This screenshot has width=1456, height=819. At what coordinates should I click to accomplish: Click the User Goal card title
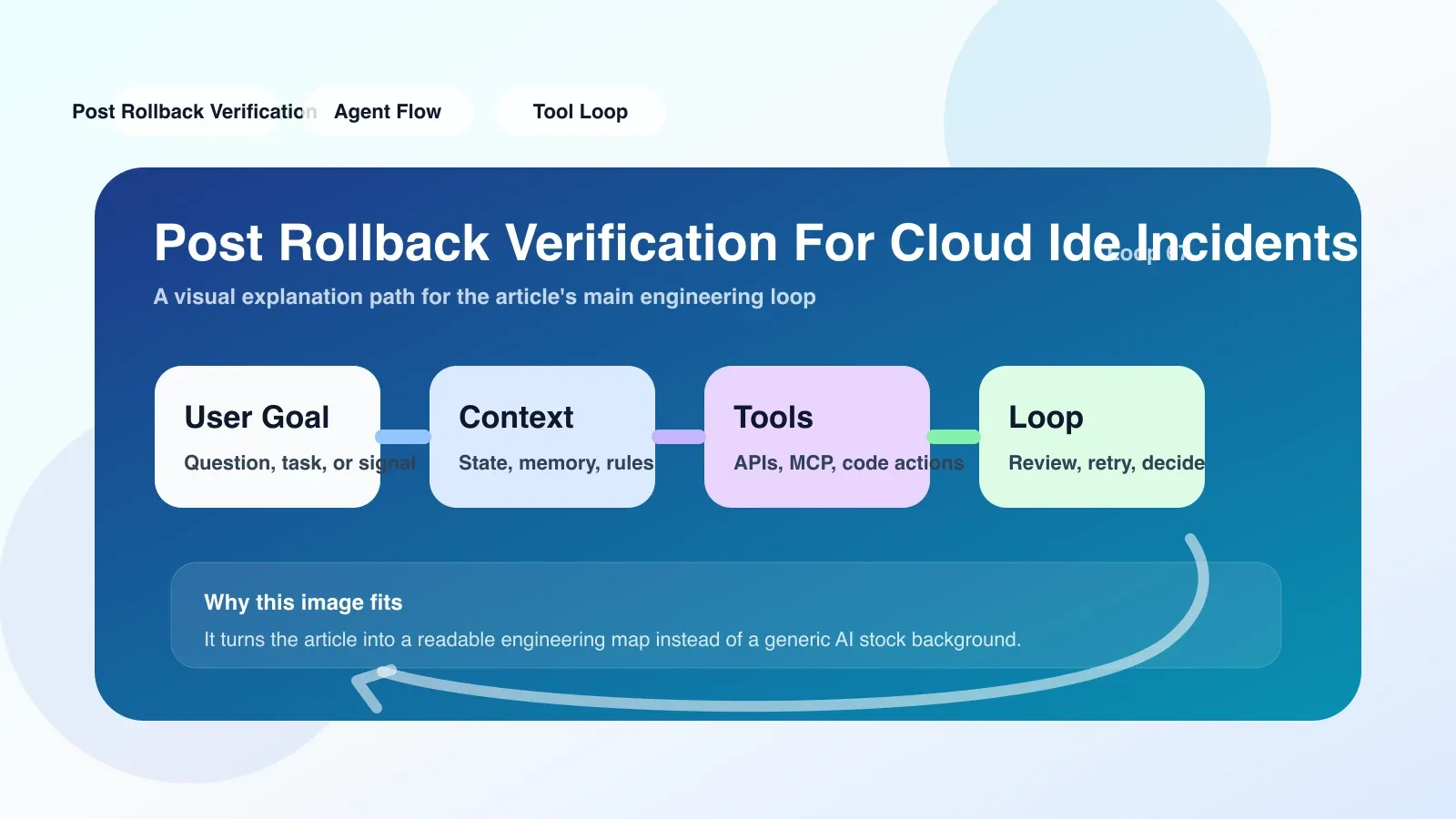click(x=257, y=417)
